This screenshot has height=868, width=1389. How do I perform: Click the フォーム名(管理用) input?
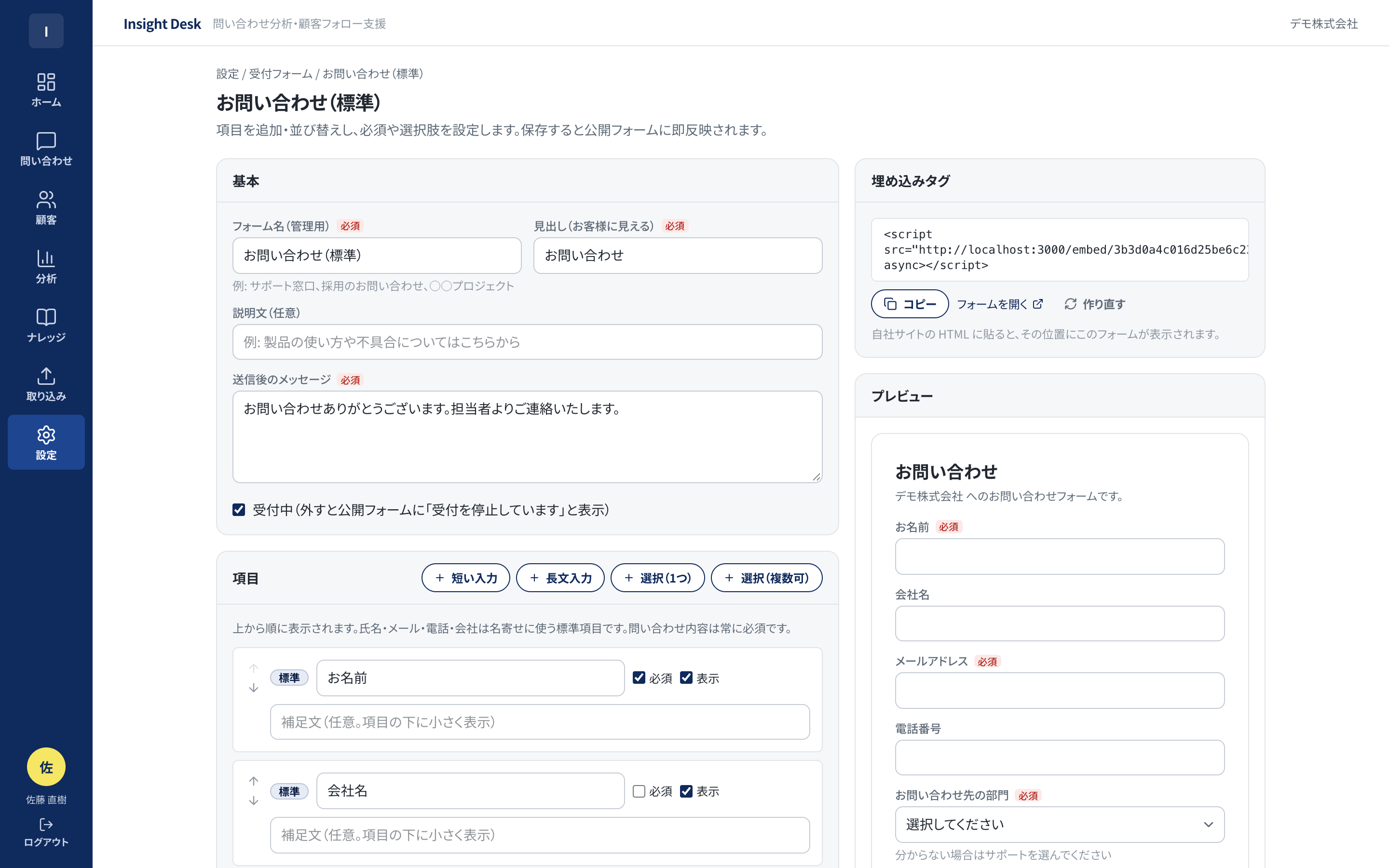[x=377, y=256]
